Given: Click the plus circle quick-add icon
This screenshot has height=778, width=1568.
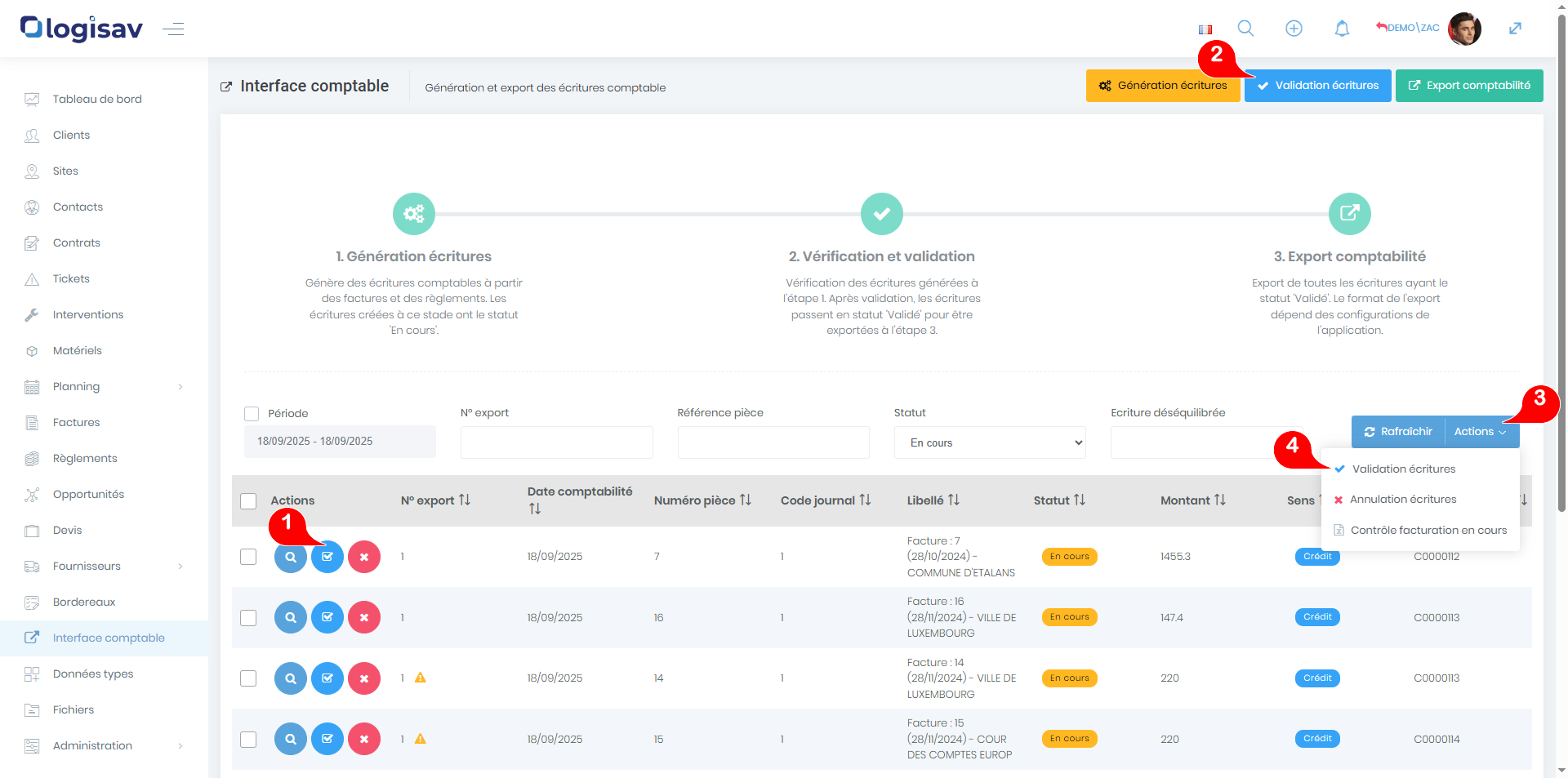Looking at the screenshot, I should [x=1294, y=28].
